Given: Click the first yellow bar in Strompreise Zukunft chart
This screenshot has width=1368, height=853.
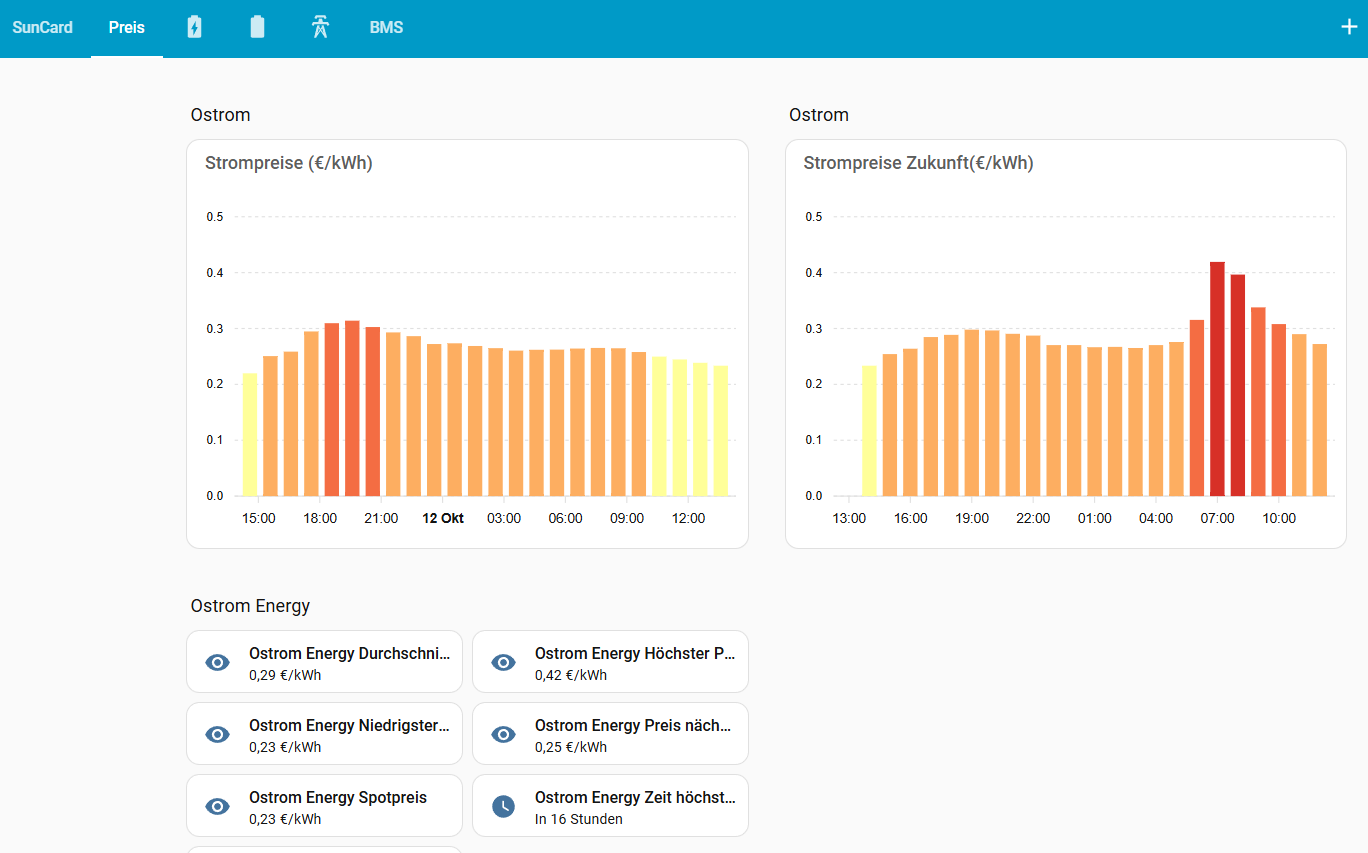Looking at the screenshot, I should 869,431.
